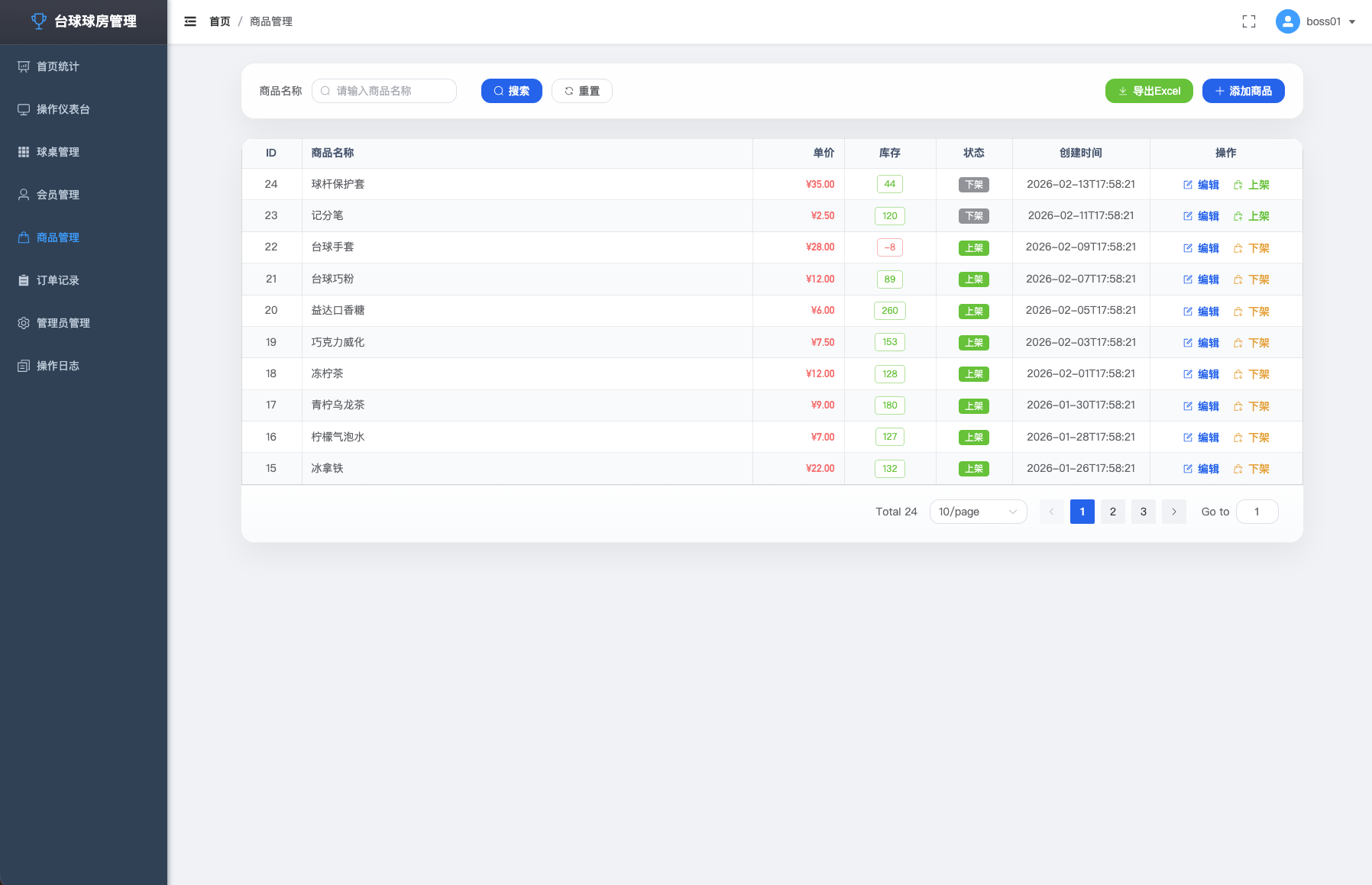The width and height of the screenshot is (1372, 885).
Task: Toggle fullscreen mode icon
Action: click(1249, 21)
